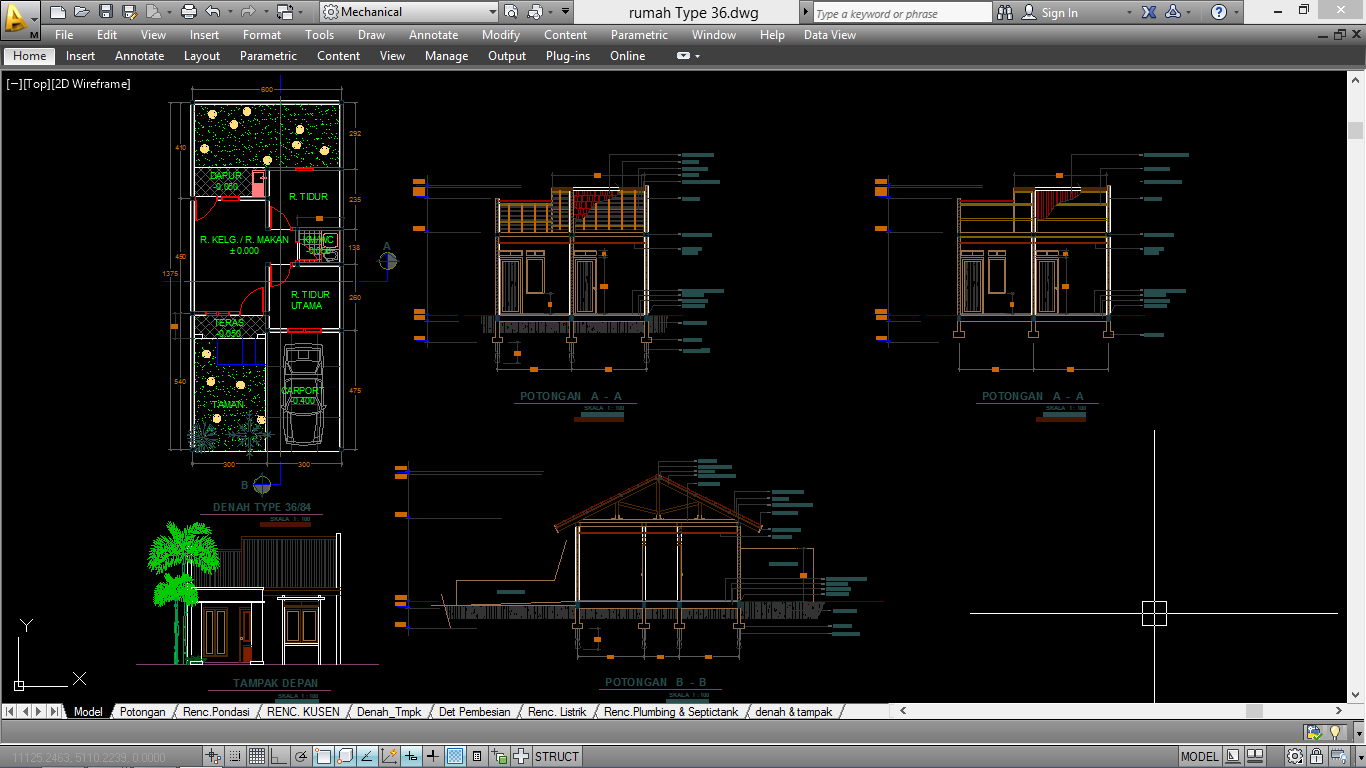Switch to the Renc. Listrik layout tab
Image resolution: width=1366 pixels, height=768 pixels.
click(557, 712)
